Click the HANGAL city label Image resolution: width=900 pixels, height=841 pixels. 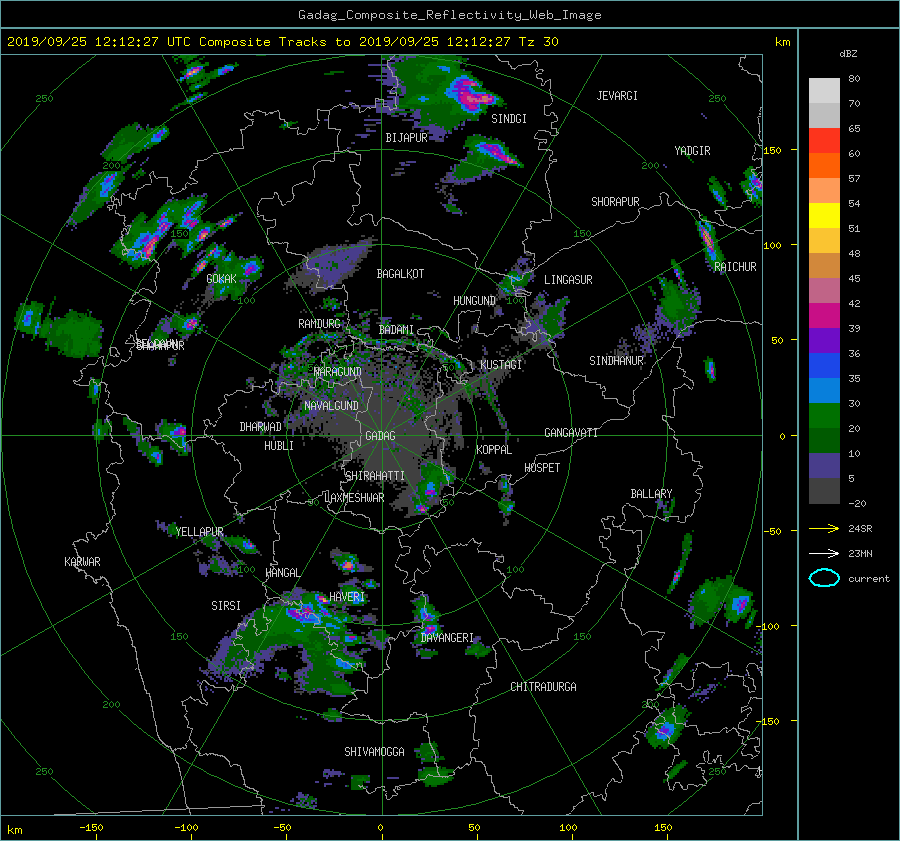282,573
